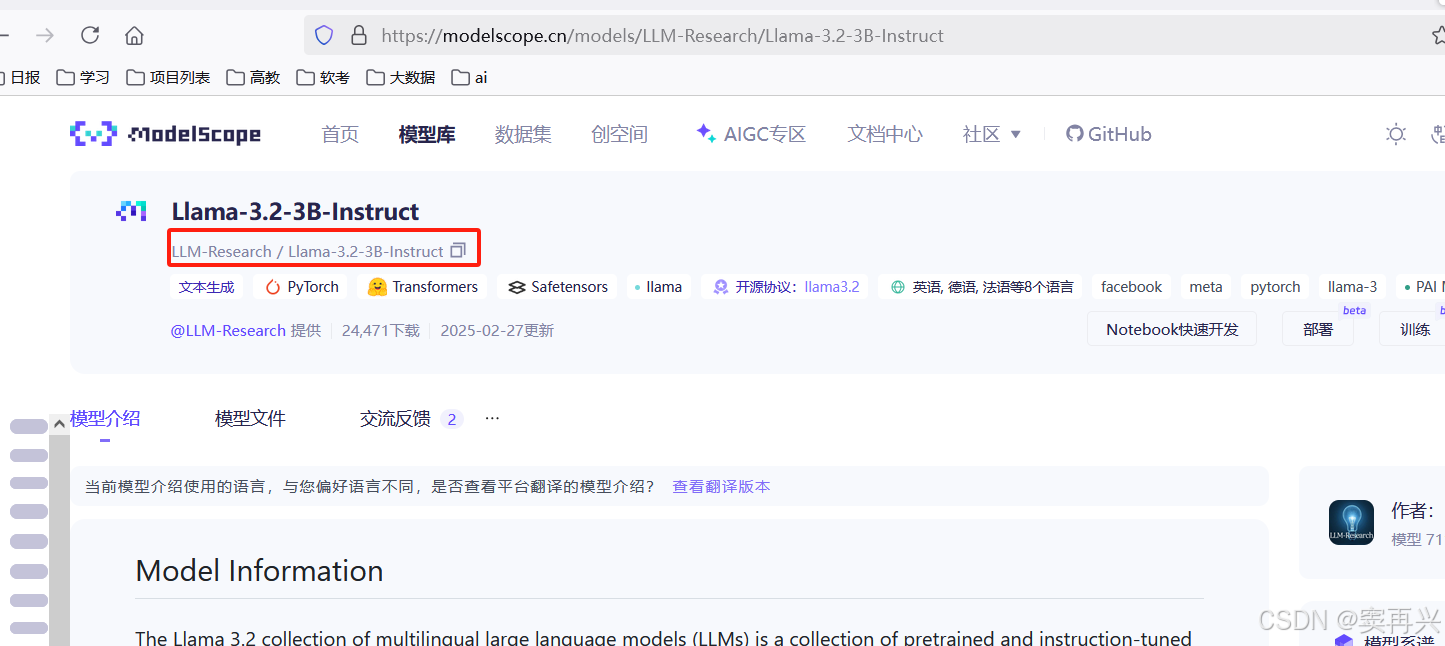Open AIGC专区 navigation item
This screenshot has width=1445, height=646.
(x=751, y=134)
